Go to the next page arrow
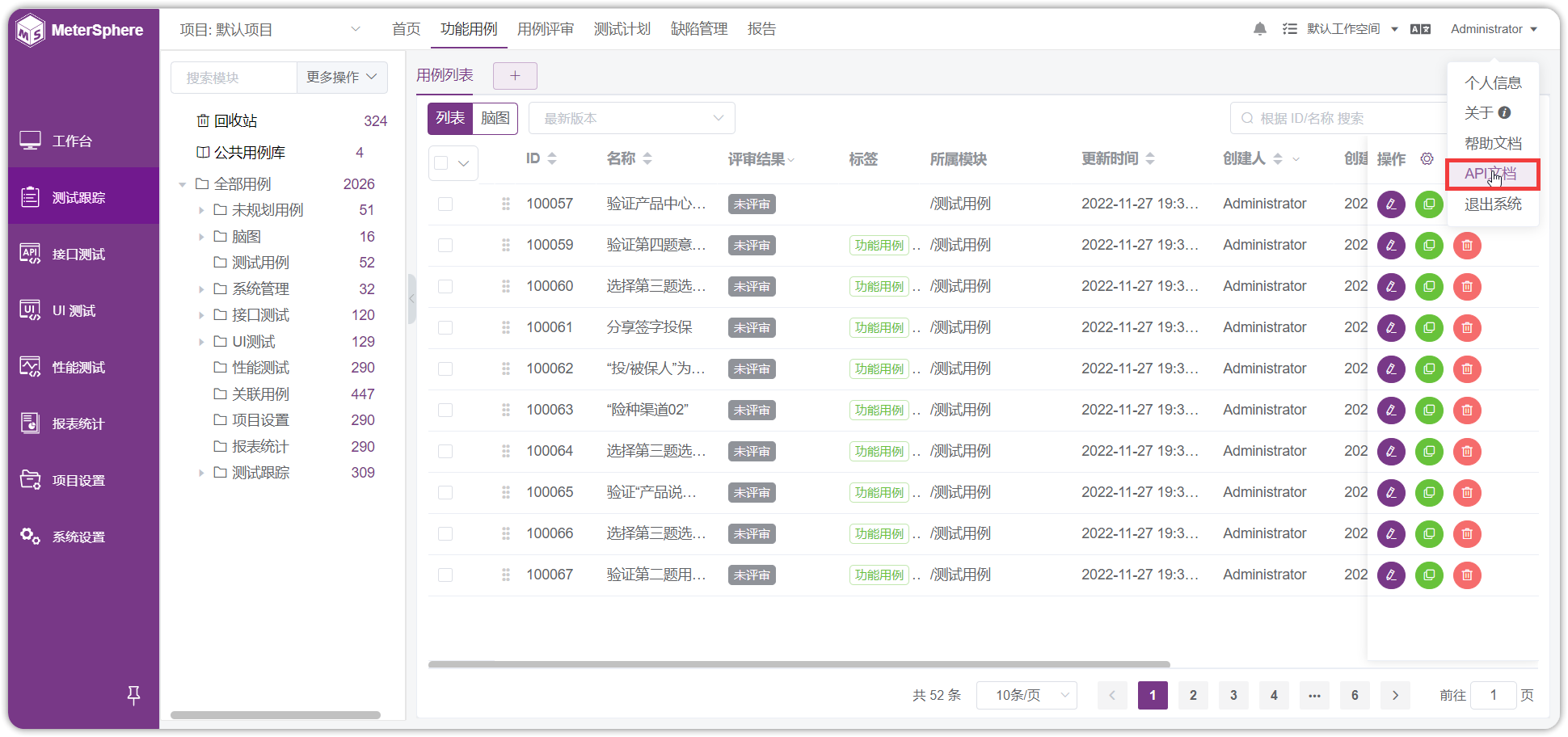Screen dimensions: 1568x737 tap(1395, 695)
